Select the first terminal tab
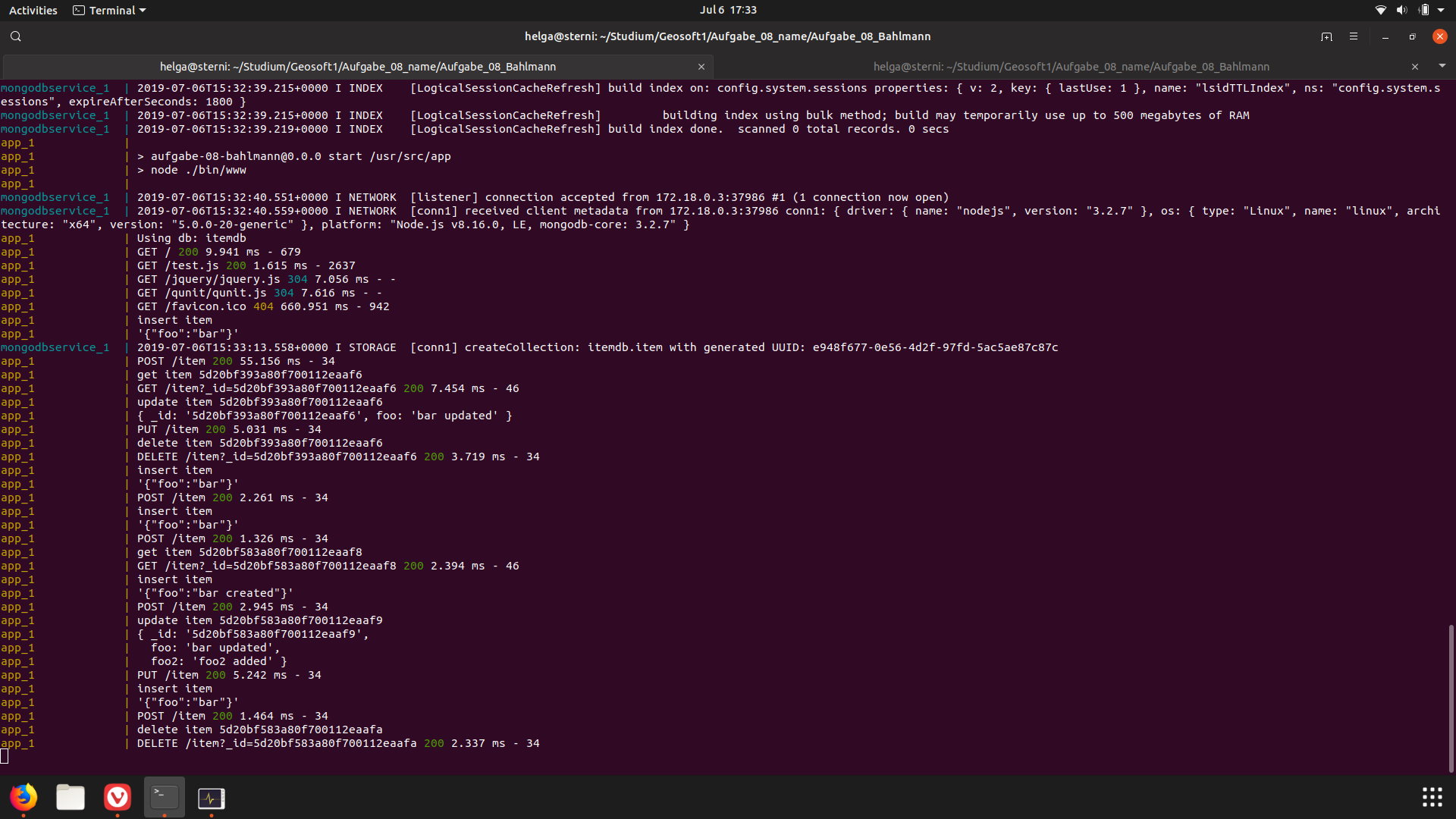 358,67
